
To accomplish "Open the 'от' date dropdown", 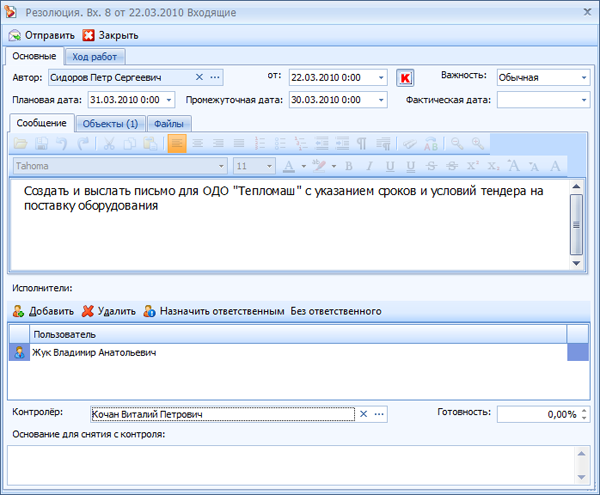I will (381, 78).
